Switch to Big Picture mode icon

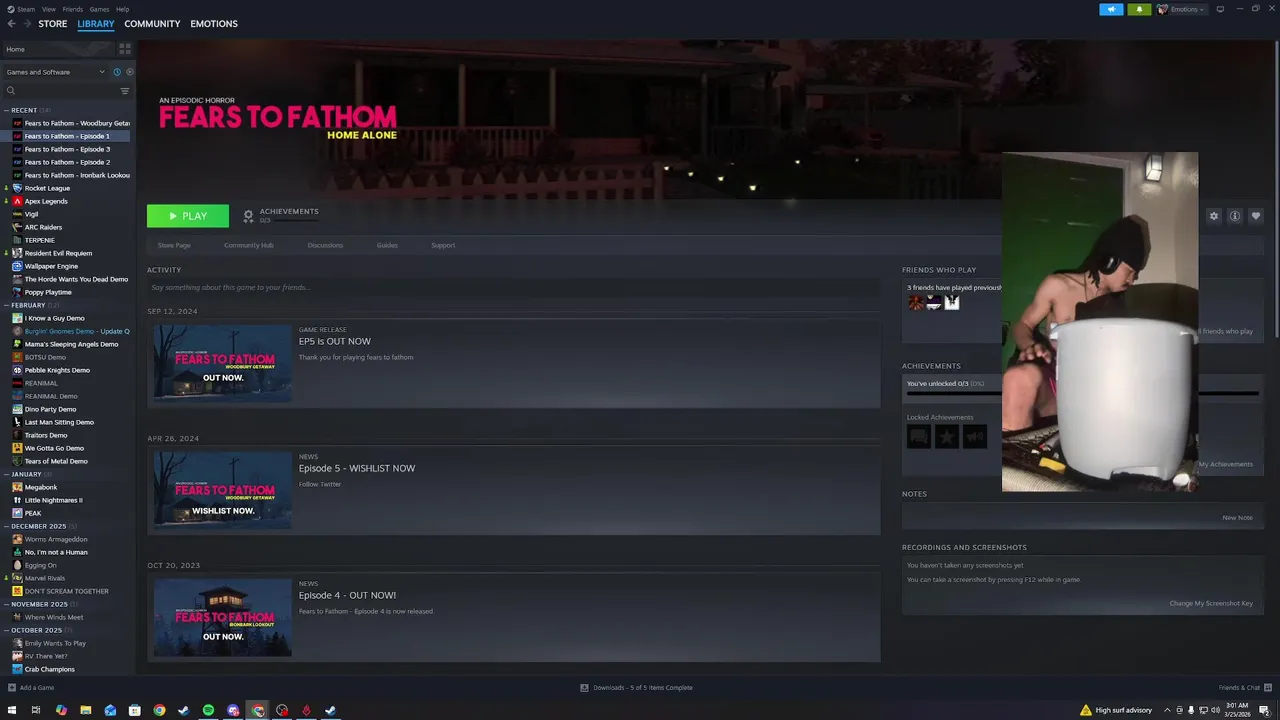pyautogui.click(x=1220, y=9)
